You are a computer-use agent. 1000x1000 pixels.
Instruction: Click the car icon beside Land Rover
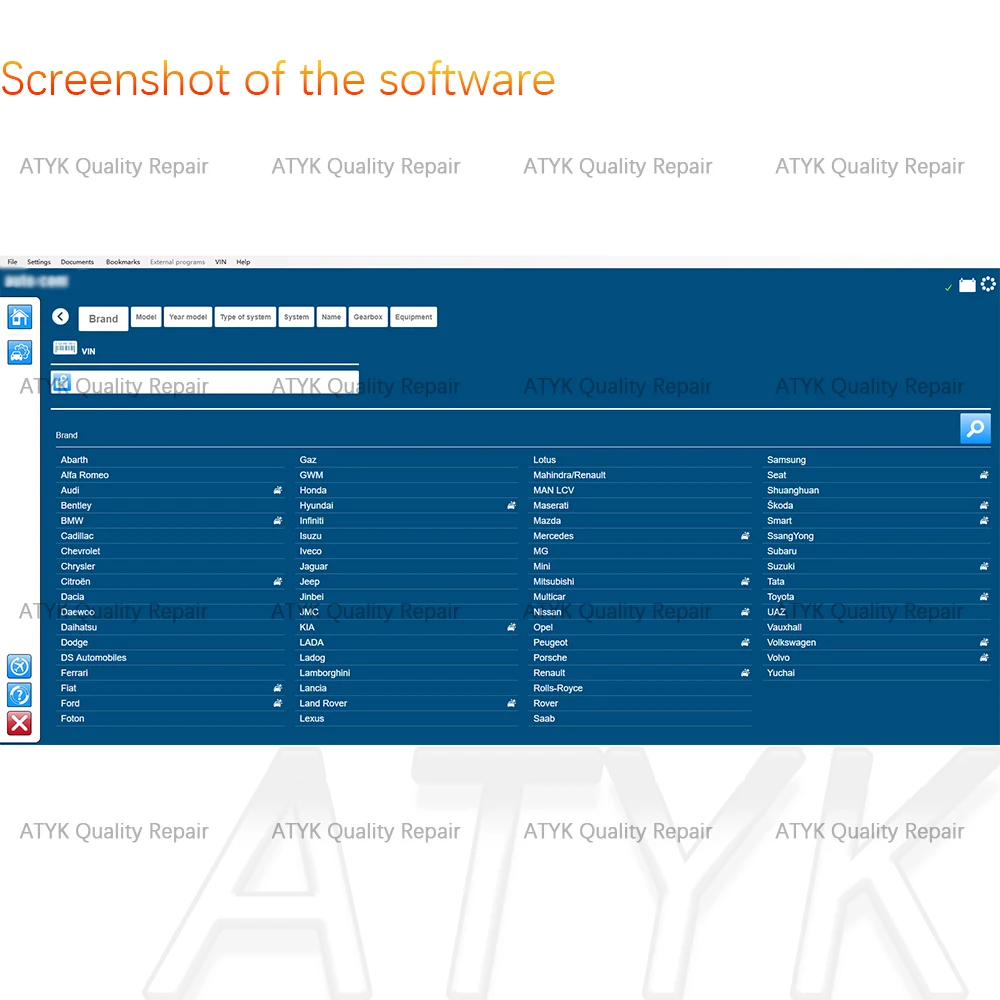(511, 703)
